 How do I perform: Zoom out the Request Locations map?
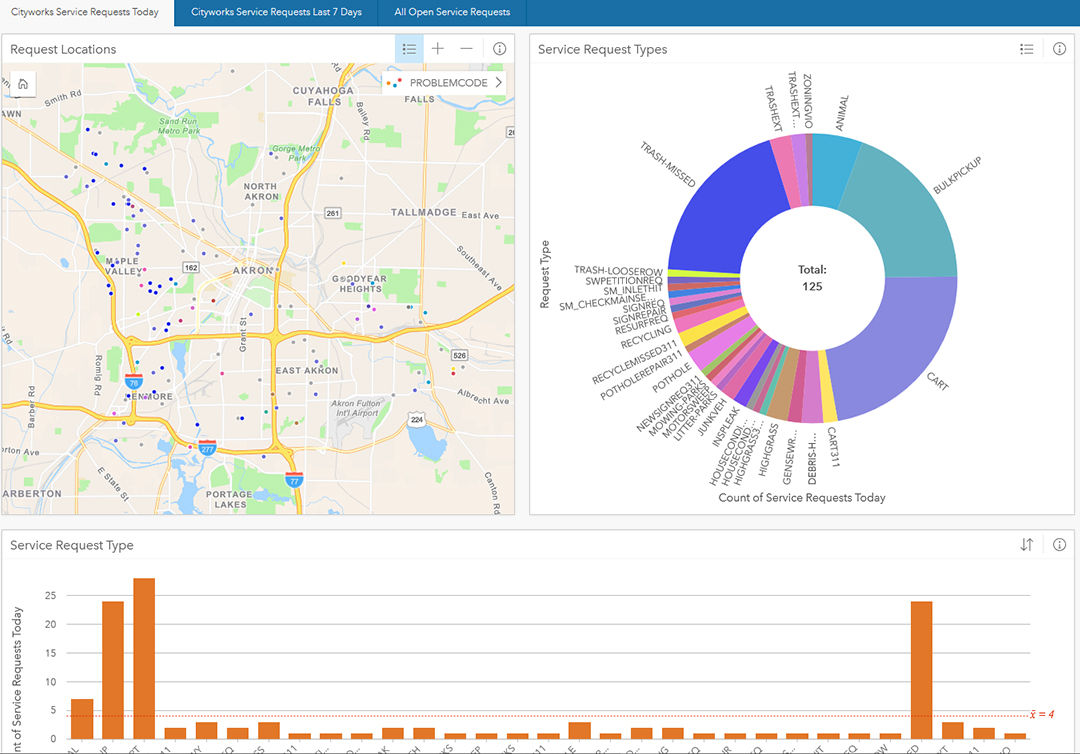click(x=466, y=49)
